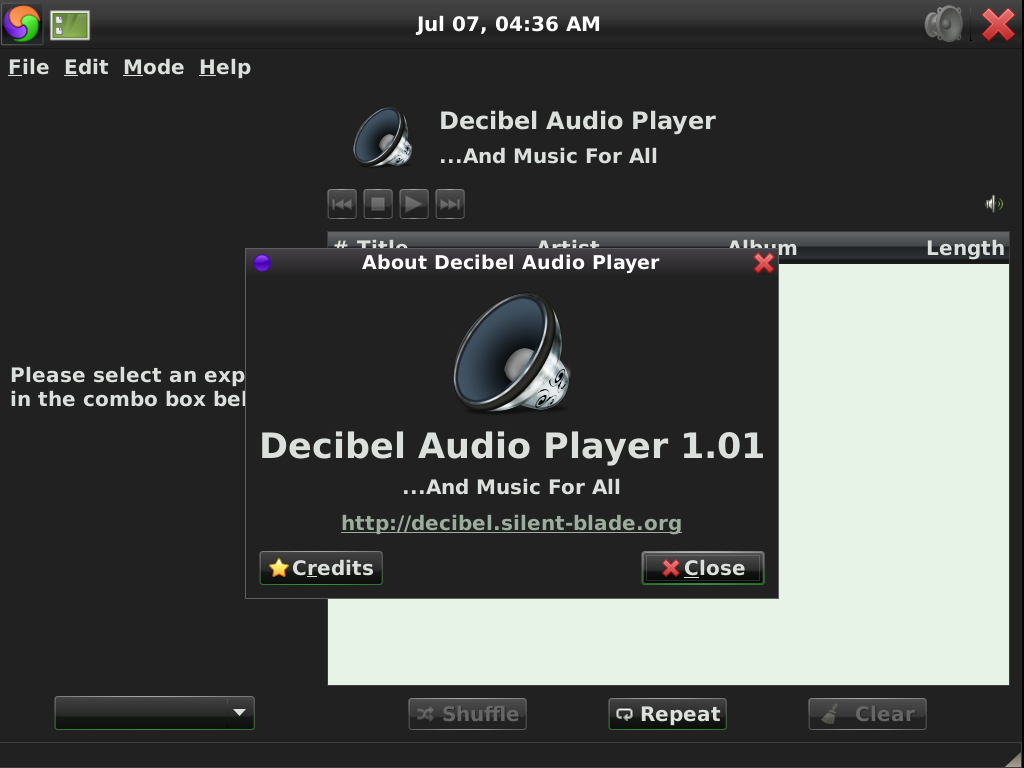Open the Mode menu
1024x768 pixels.
click(152, 67)
